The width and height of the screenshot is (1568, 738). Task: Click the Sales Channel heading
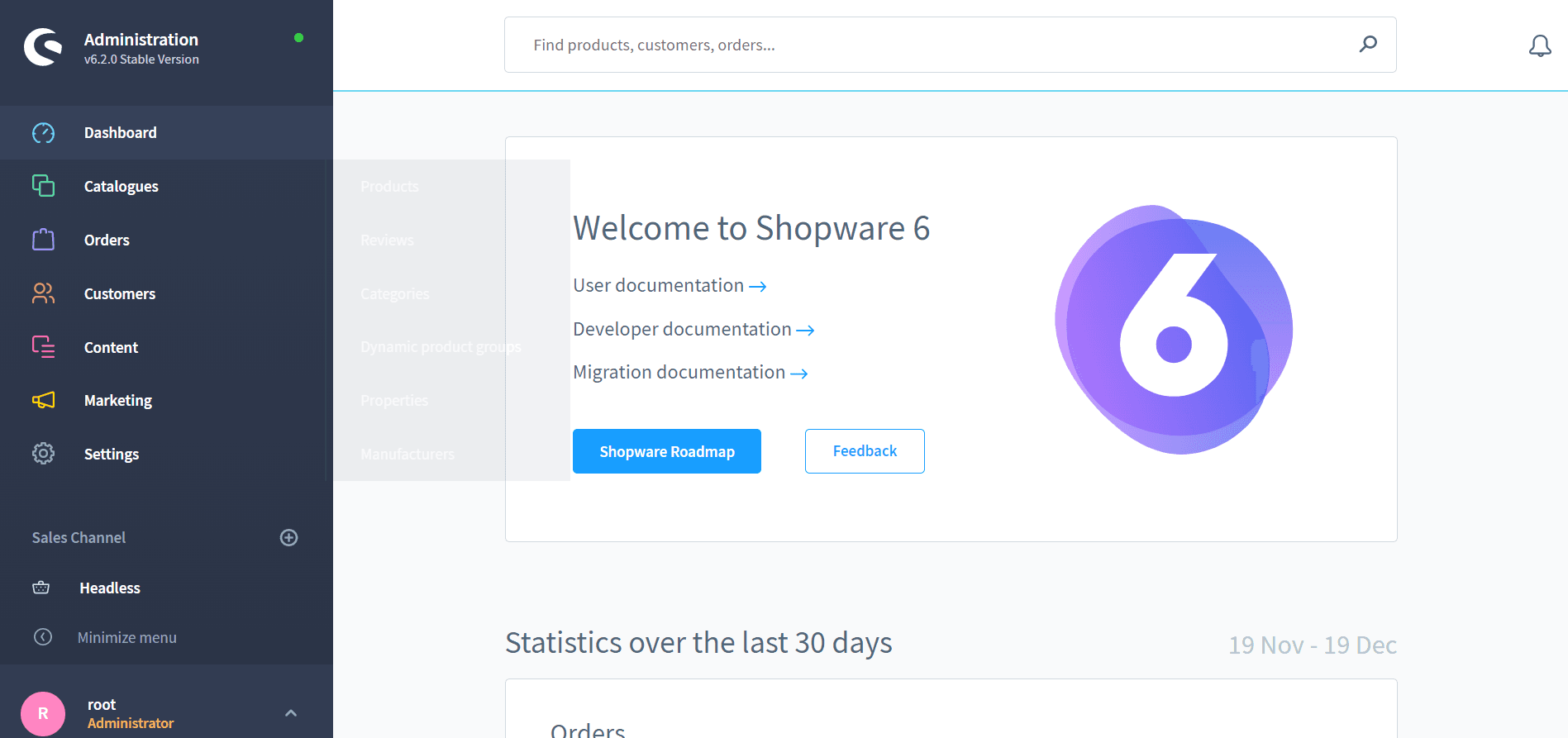pos(79,538)
